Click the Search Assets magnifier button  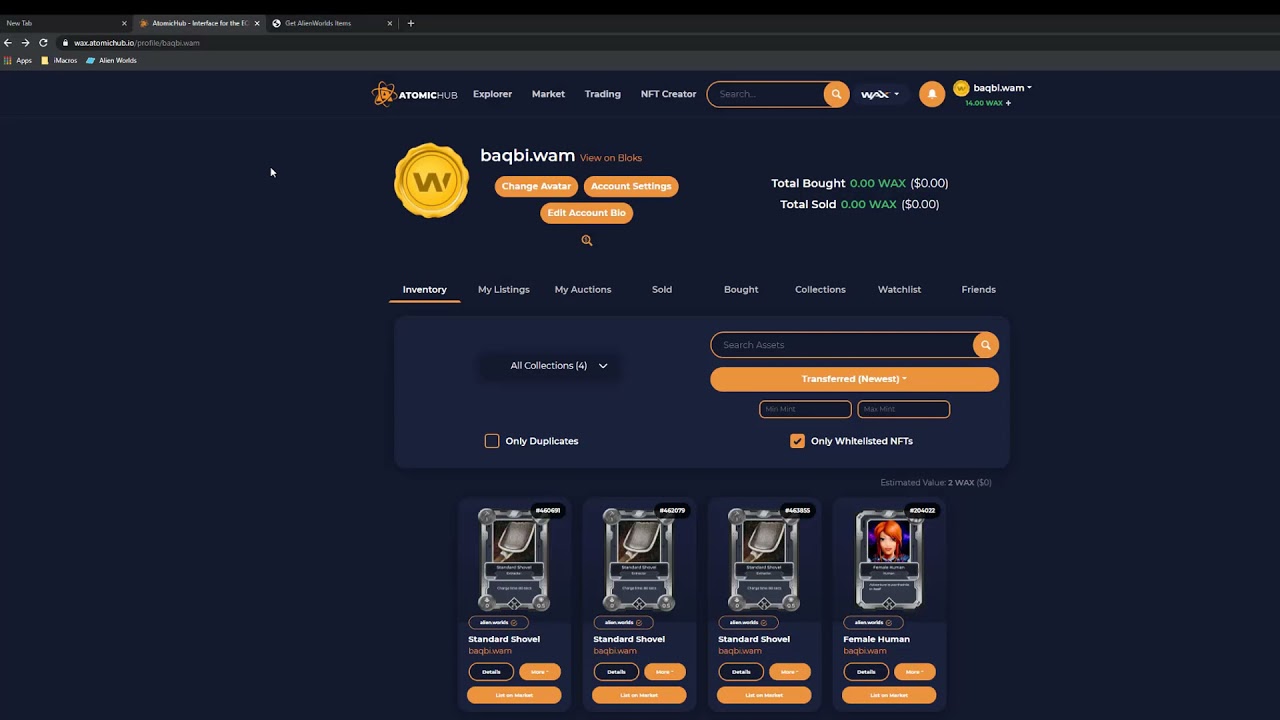point(985,345)
